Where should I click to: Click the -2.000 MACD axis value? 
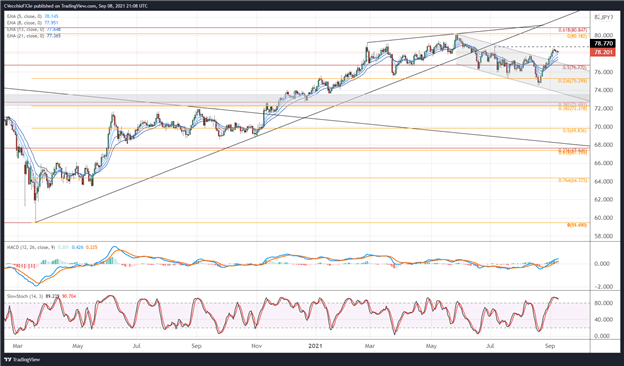[x=603, y=287]
